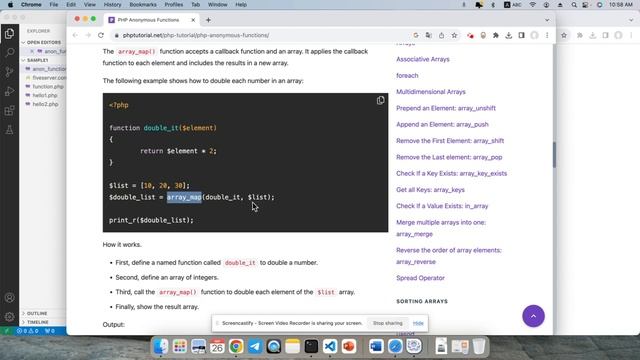Bookmark this page with star icon
Image resolution: width=640 pixels, height=360 pixels.
pyautogui.click(x=454, y=36)
